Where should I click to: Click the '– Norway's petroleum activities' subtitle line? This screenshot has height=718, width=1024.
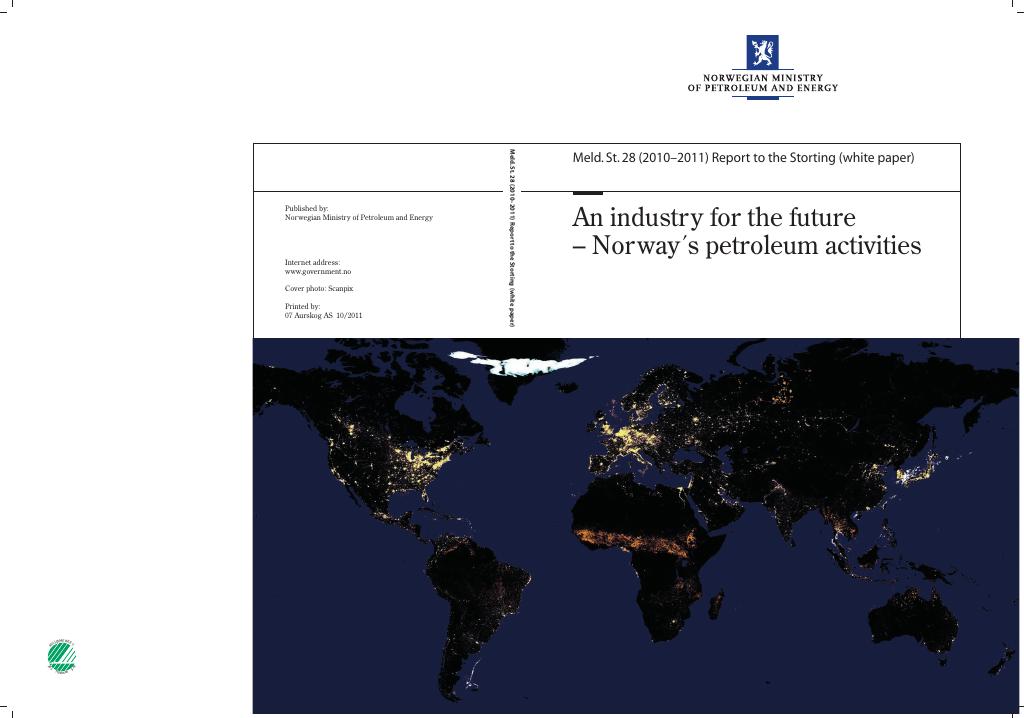click(746, 246)
